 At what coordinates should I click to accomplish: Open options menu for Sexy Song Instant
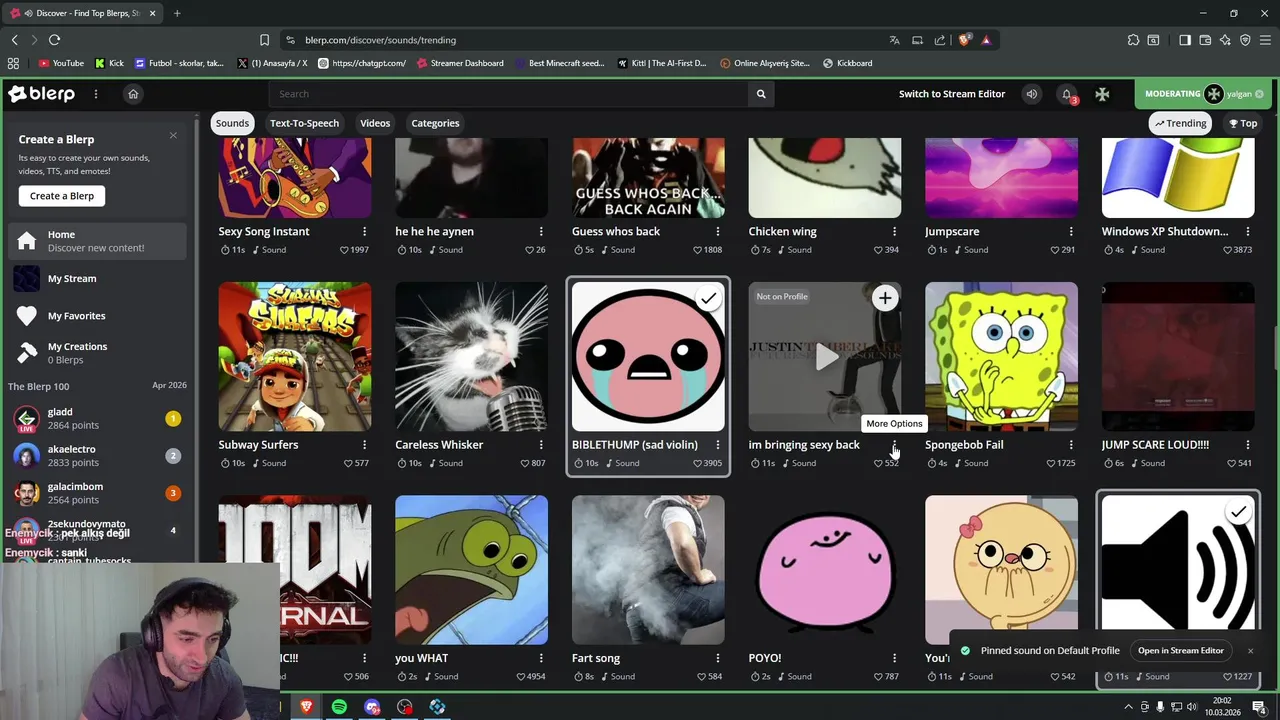[x=364, y=231]
